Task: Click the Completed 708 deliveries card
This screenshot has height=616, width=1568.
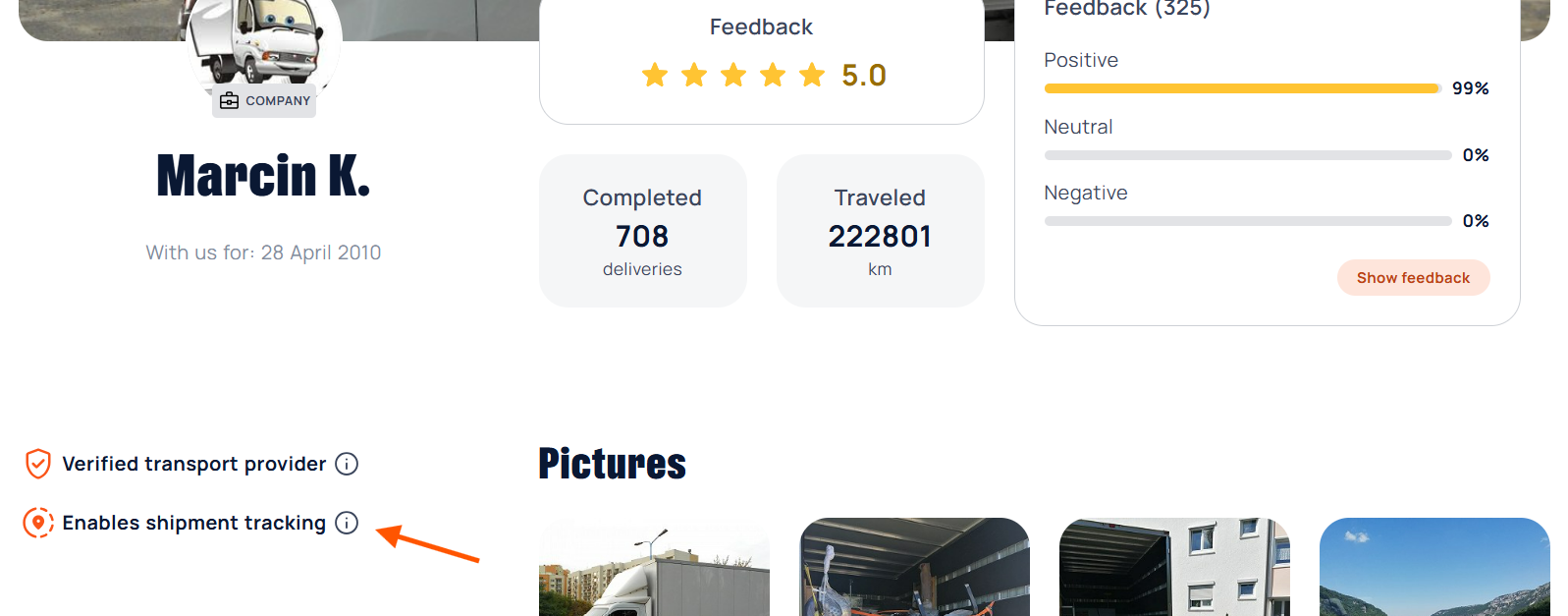Action: tap(642, 231)
